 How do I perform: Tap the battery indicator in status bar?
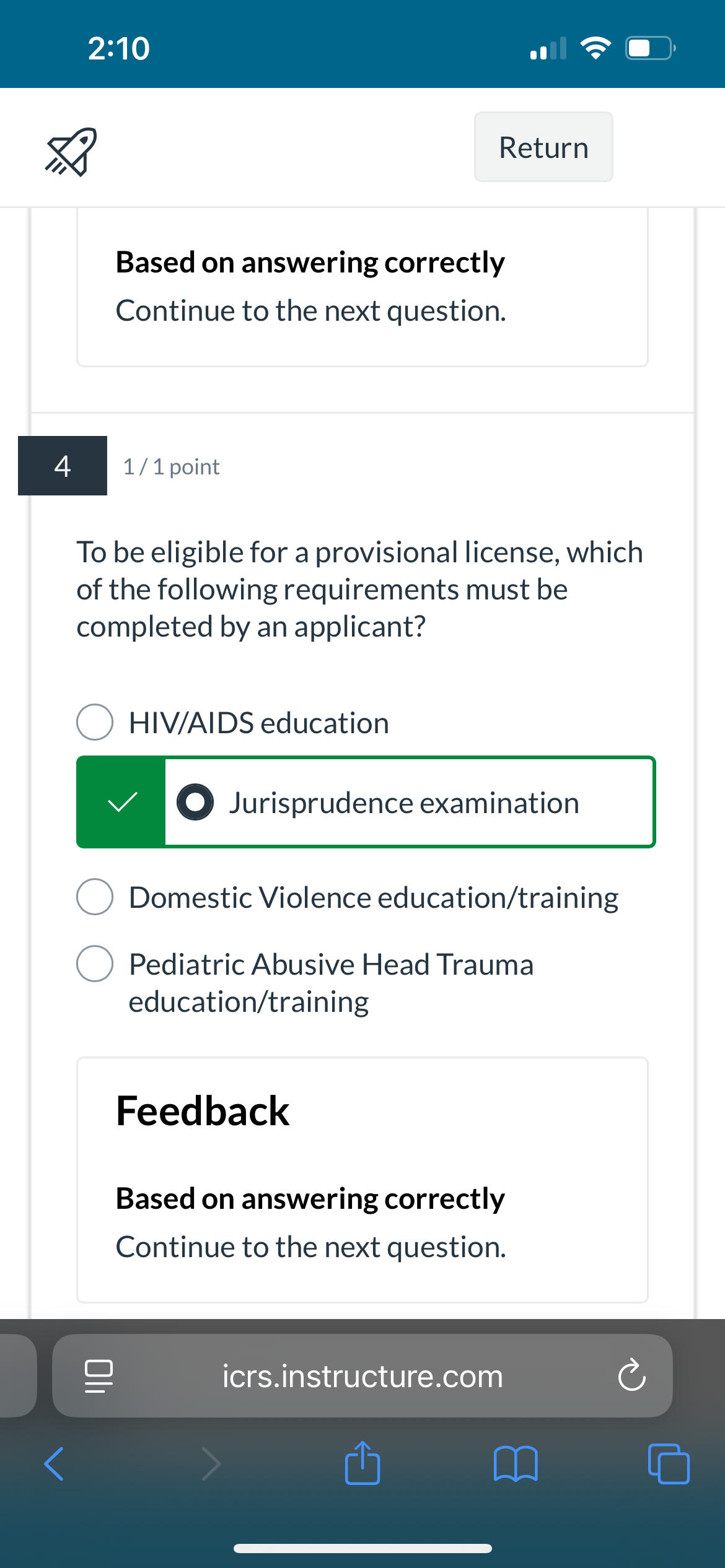[651, 48]
